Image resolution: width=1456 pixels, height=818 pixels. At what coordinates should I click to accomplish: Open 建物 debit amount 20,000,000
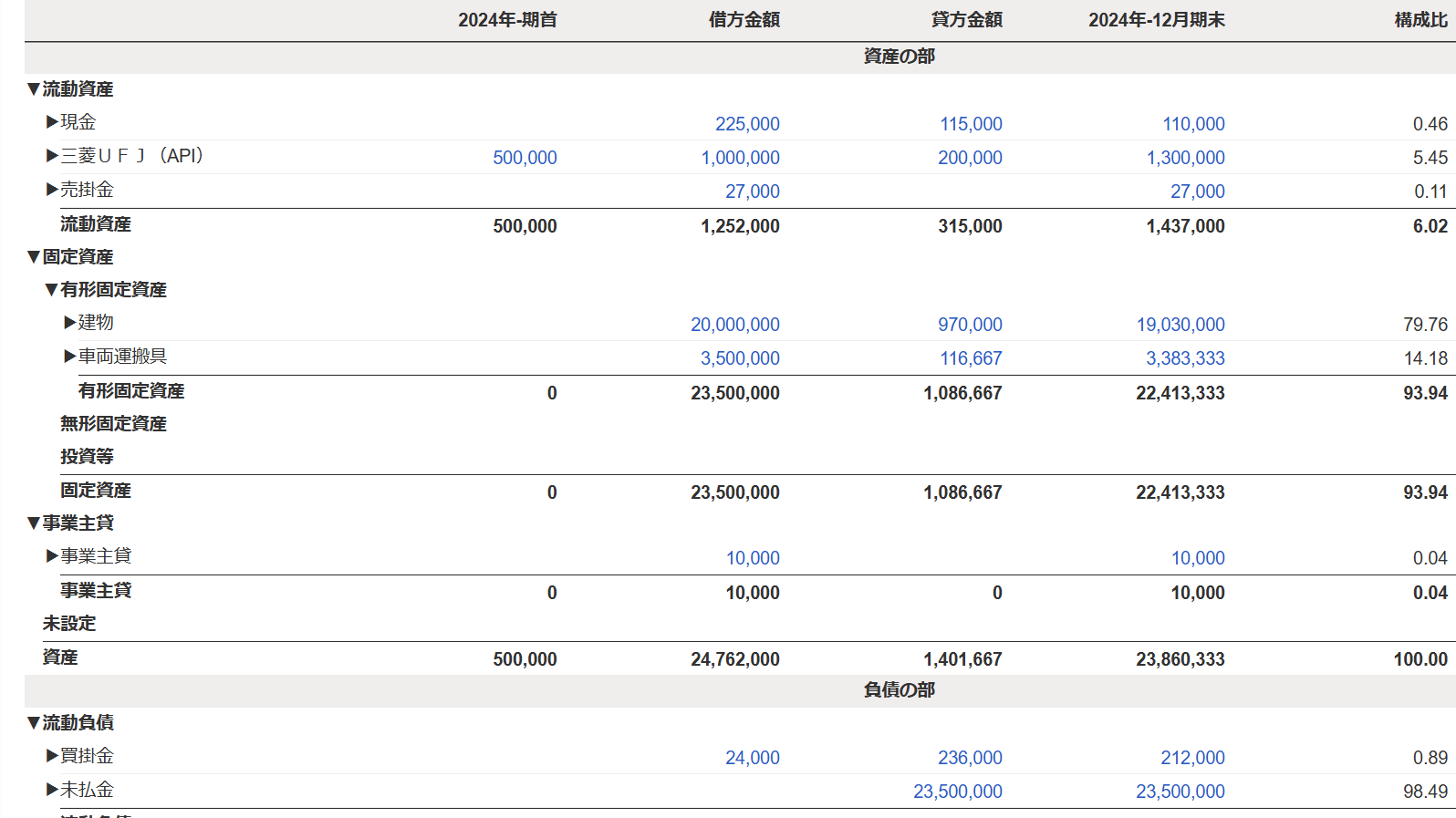(735, 325)
